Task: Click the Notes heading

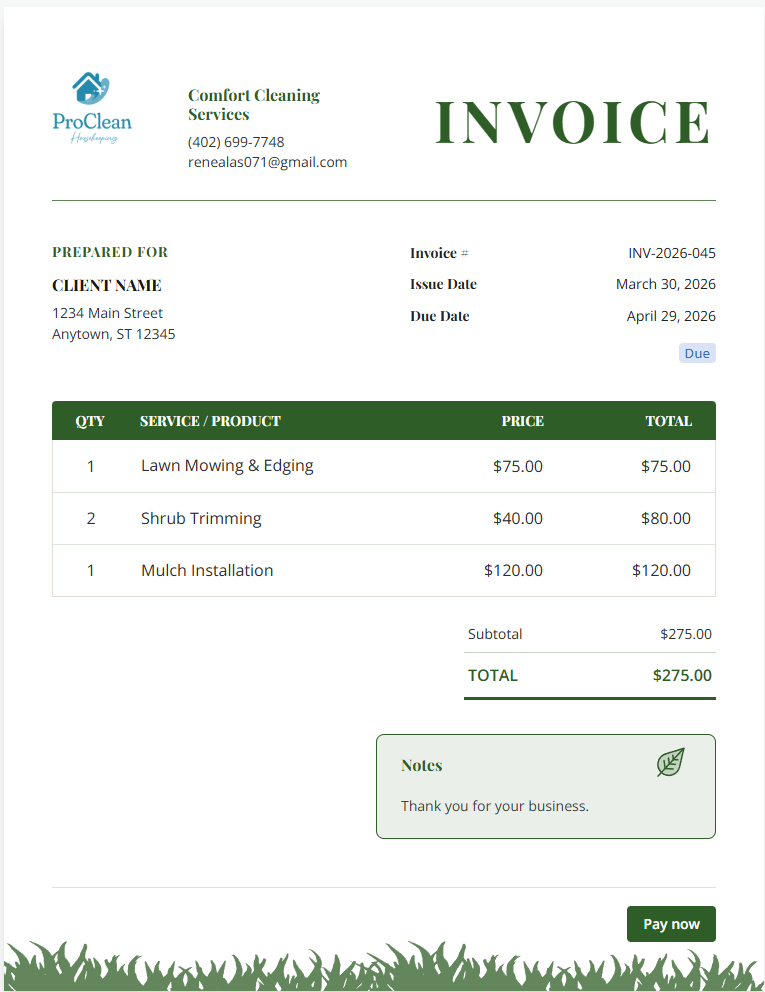Action: click(421, 766)
